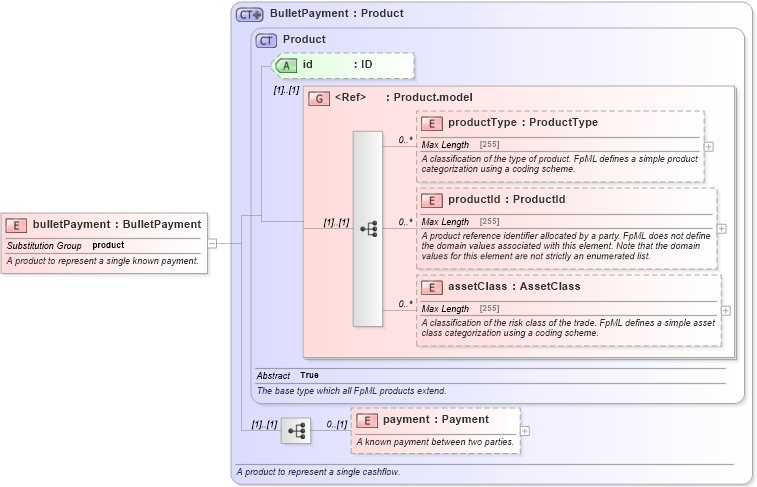This screenshot has width=757, height=487.
Task: Click assetClass : AssetClass label
Action: 514,287
